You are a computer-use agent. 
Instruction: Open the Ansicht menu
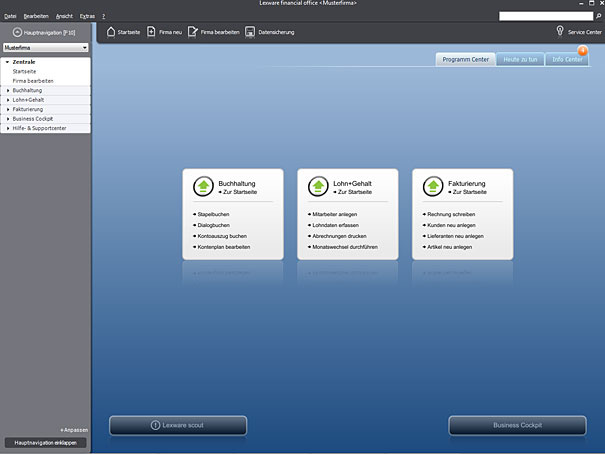pyautogui.click(x=64, y=16)
